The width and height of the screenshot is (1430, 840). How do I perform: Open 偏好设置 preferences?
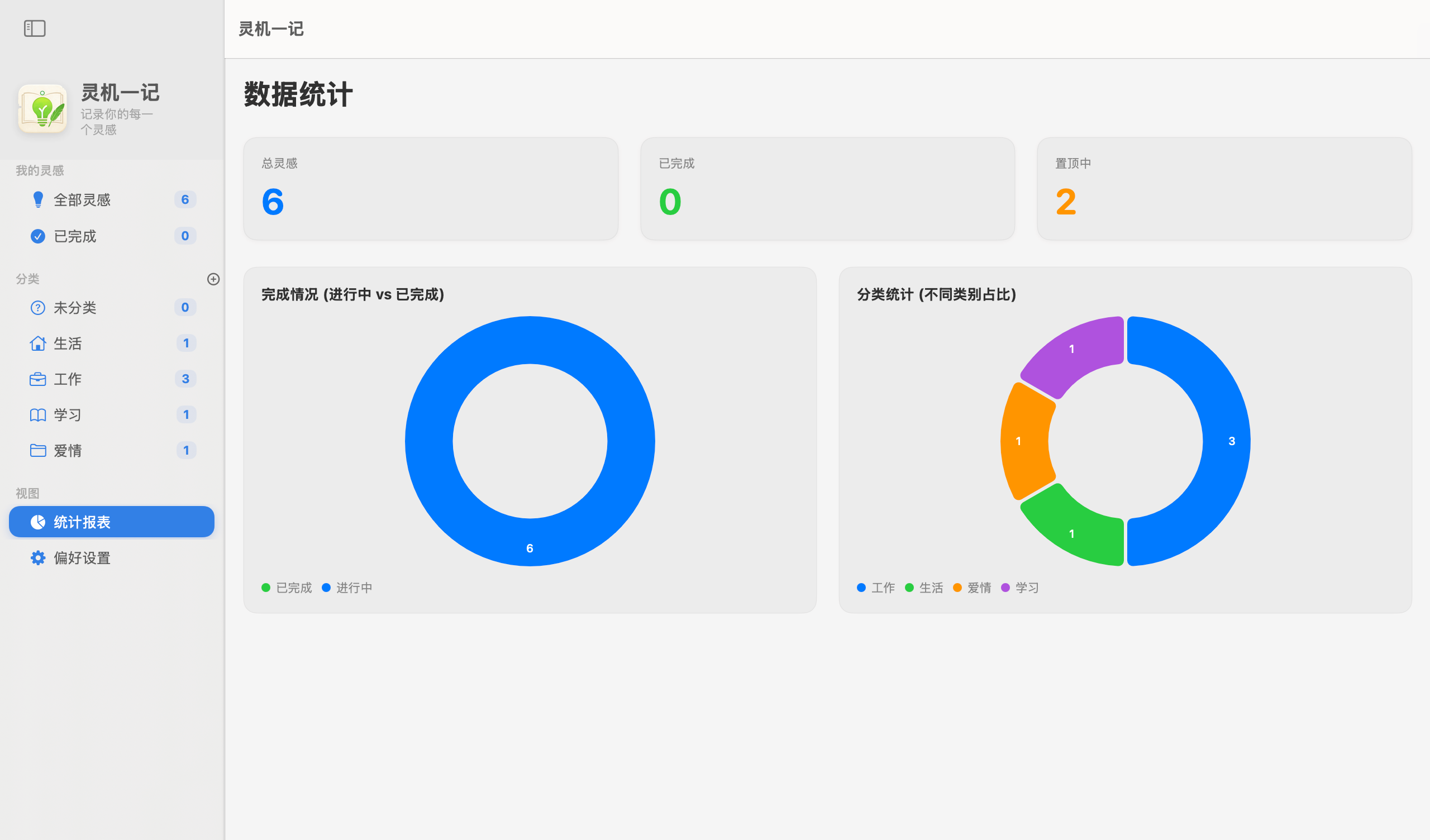pos(82,558)
